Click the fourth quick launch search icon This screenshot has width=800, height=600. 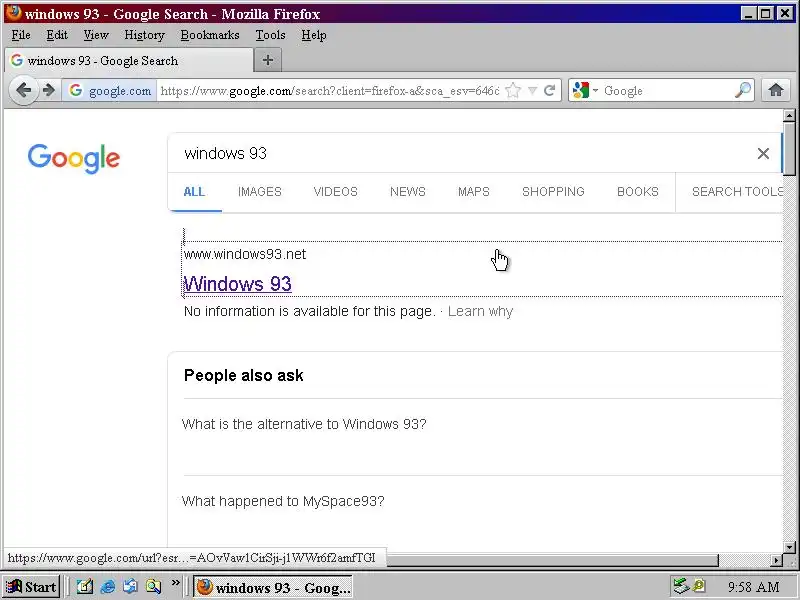[154, 586]
